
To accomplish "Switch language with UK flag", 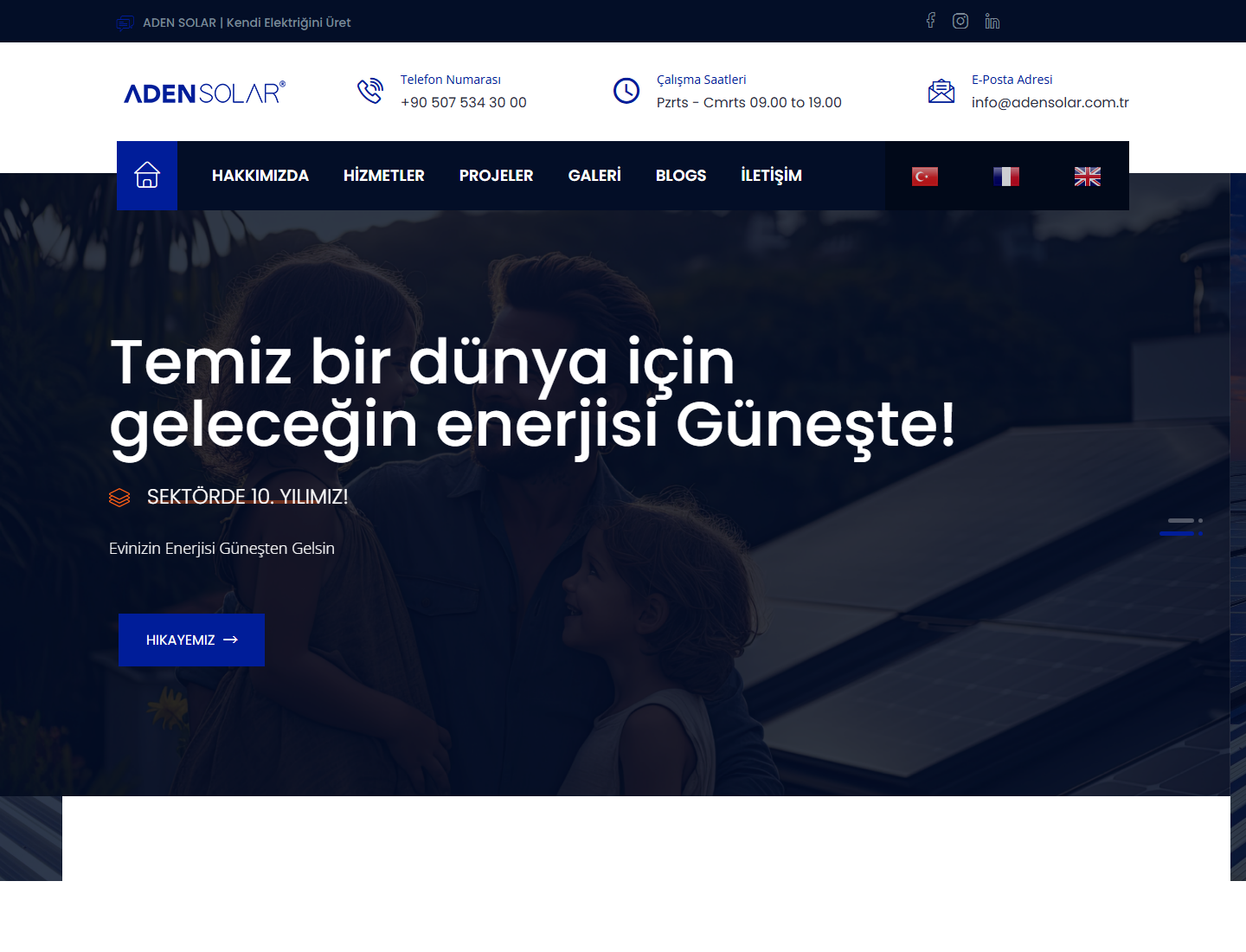I will coord(1088,177).
